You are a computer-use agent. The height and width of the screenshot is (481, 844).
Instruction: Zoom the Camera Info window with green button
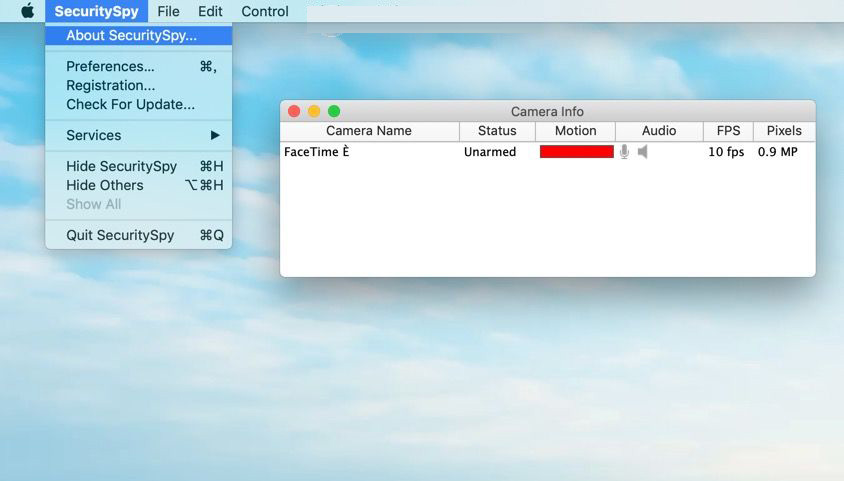[x=334, y=111]
